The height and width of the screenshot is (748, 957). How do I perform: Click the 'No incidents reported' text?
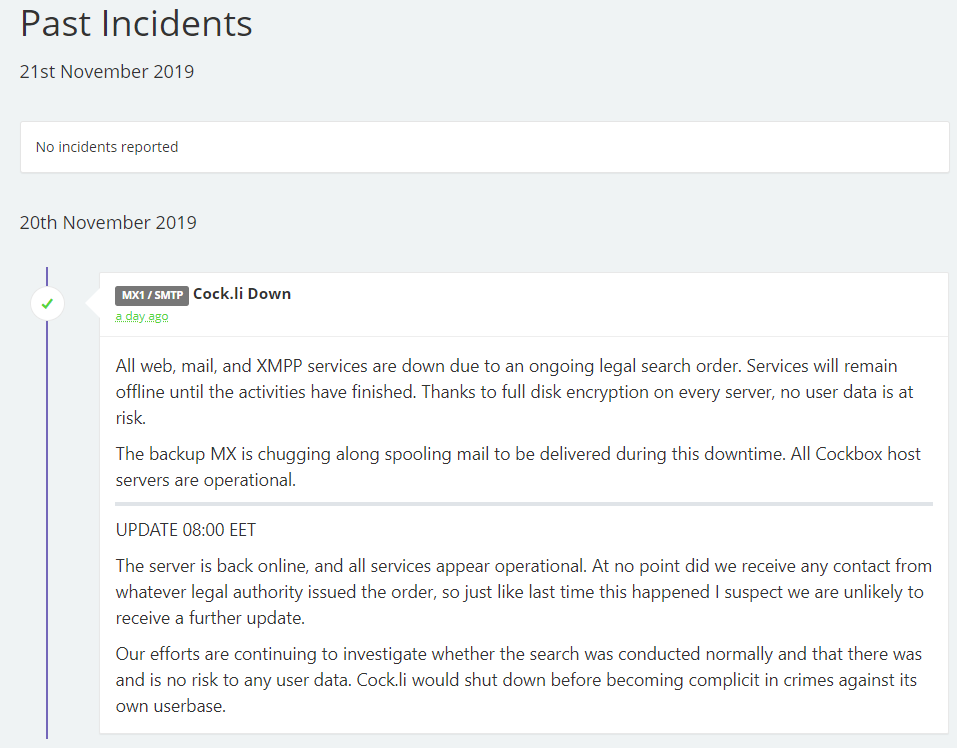[107, 147]
